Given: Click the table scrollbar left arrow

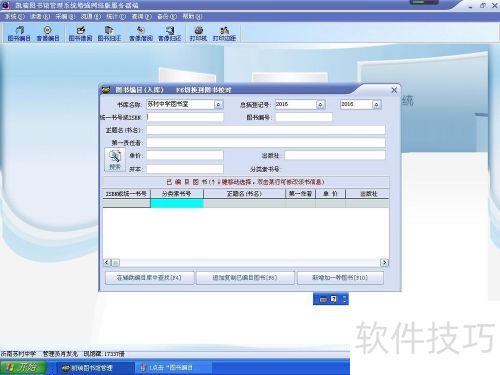Looking at the screenshot, I should 107,263.
